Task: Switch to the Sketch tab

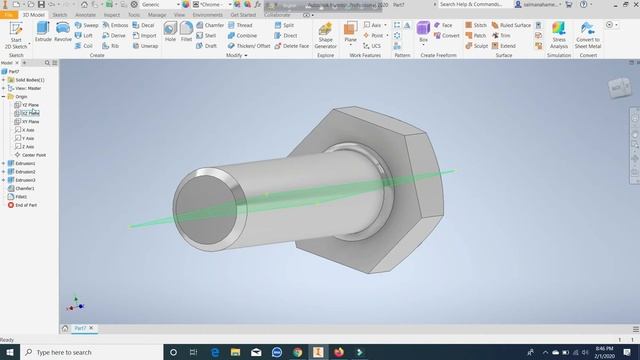Action: point(60,15)
